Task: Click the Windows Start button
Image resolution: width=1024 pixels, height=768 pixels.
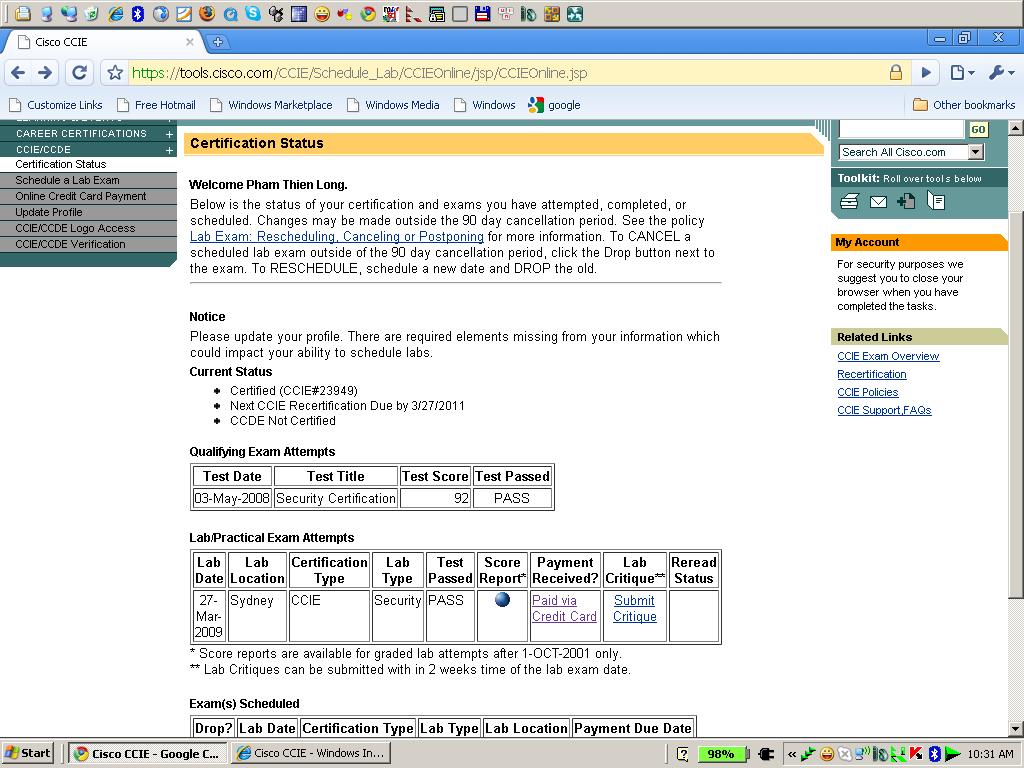Action: pyautogui.click(x=28, y=753)
